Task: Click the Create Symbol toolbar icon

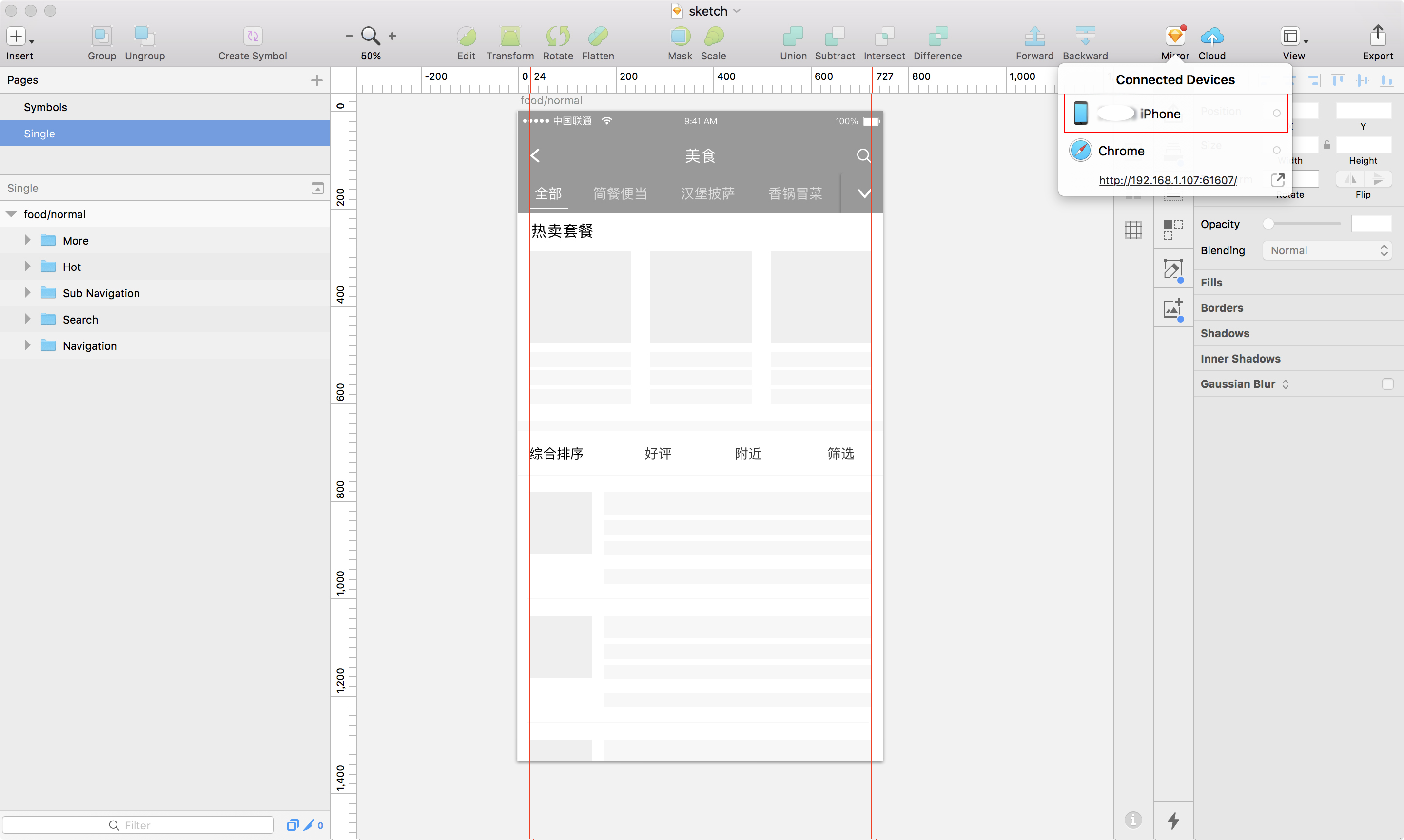Action: tap(252, 36)
